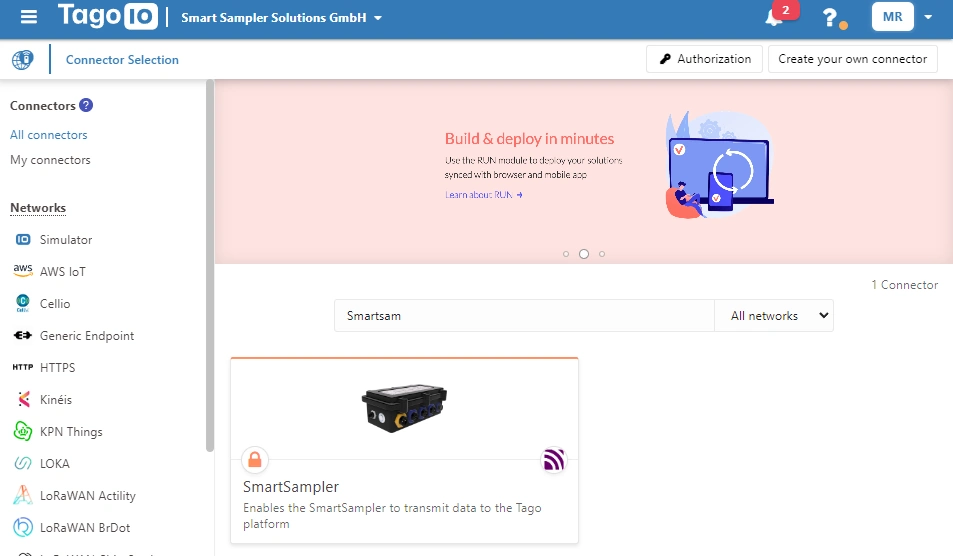Open the hamburger main menu
The image size is (953, 556).
[29, 17]
